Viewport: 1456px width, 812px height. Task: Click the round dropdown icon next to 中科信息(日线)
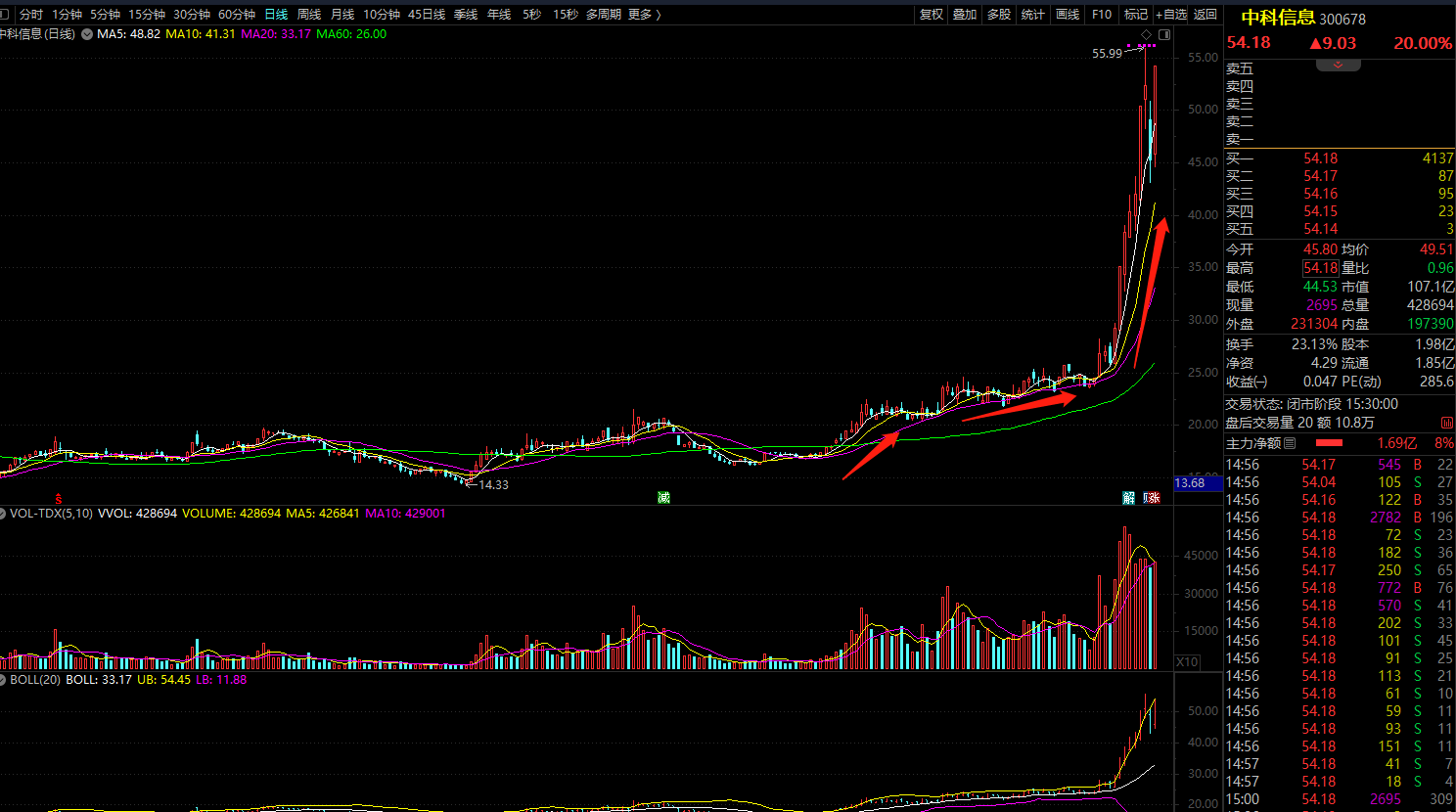click(87, 34)
